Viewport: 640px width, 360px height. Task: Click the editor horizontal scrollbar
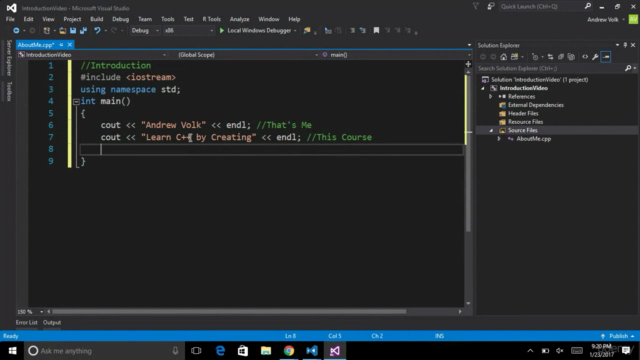coord(229,311)
